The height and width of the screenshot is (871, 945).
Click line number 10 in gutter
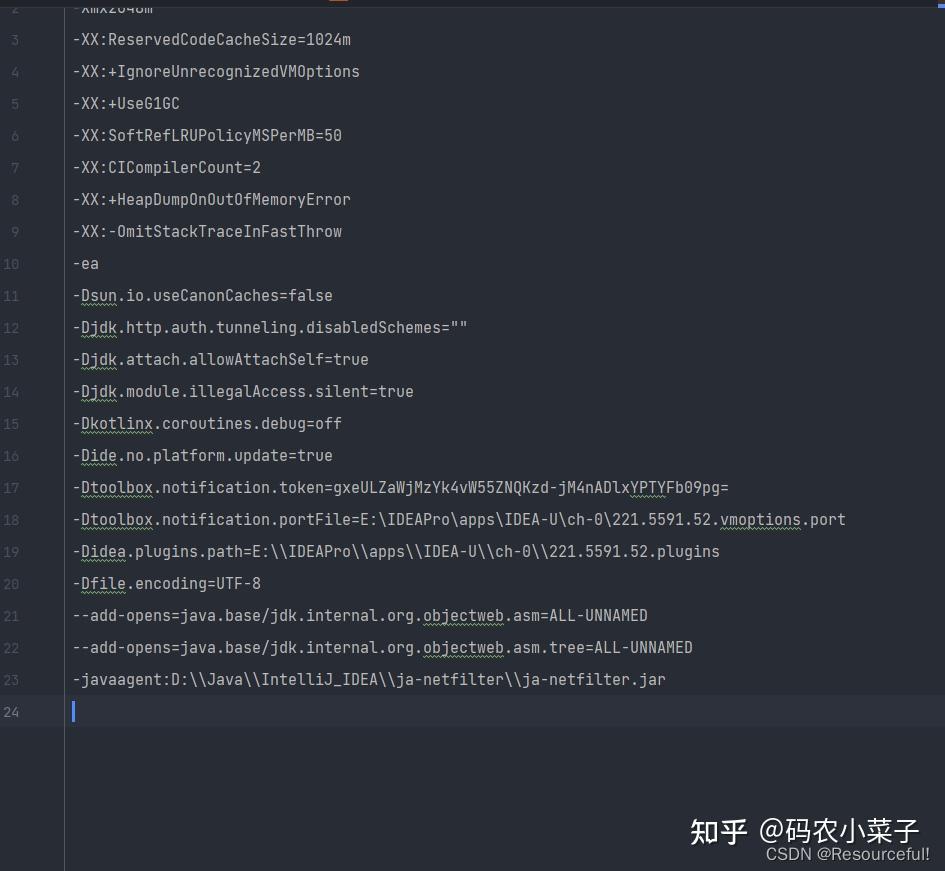[11, 264]
